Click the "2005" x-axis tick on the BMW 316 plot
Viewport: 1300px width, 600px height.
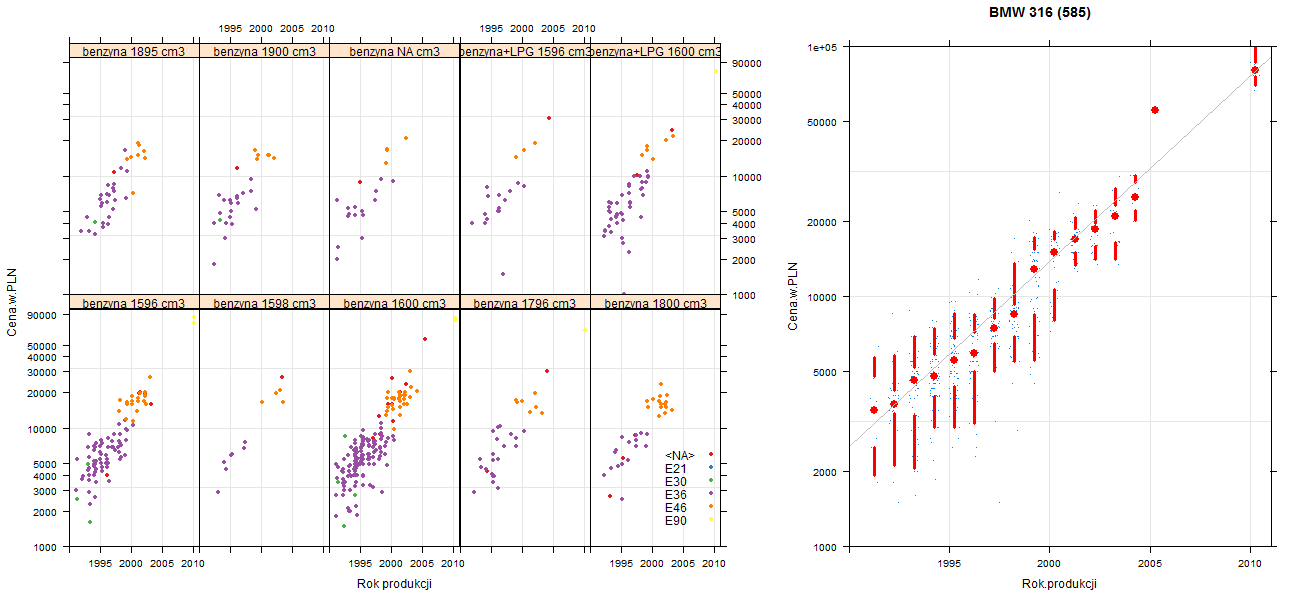(x=1150, y=564)
